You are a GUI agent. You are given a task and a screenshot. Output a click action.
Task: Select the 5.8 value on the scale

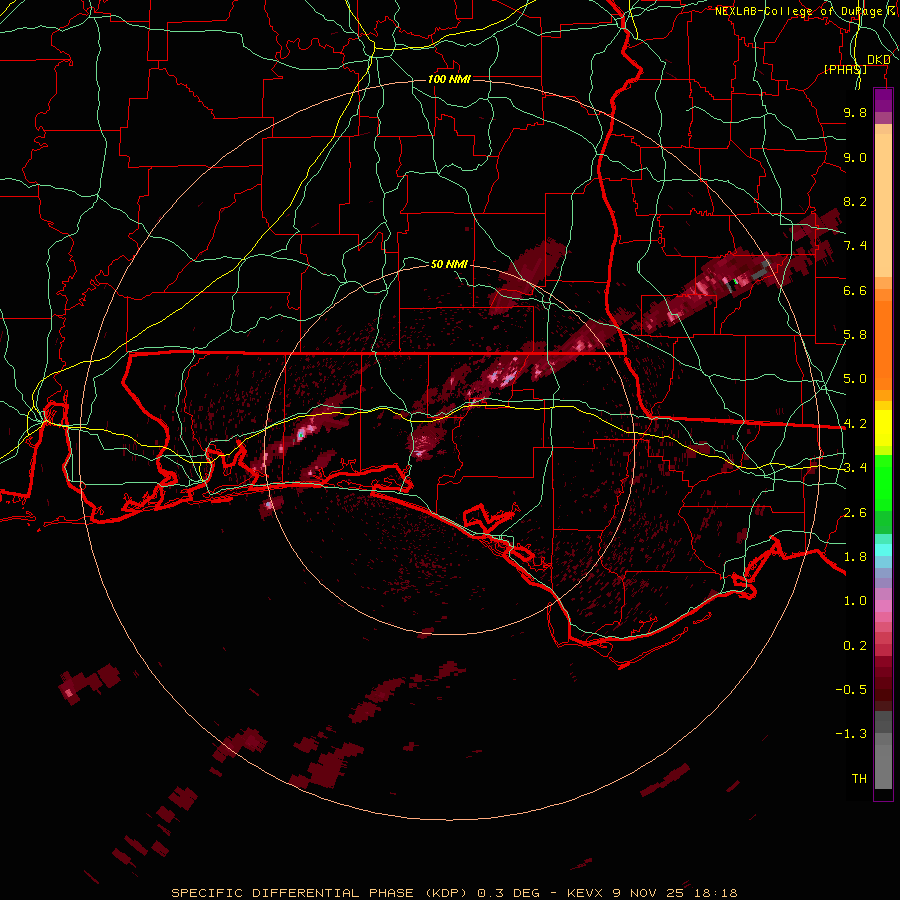[855, 335]
